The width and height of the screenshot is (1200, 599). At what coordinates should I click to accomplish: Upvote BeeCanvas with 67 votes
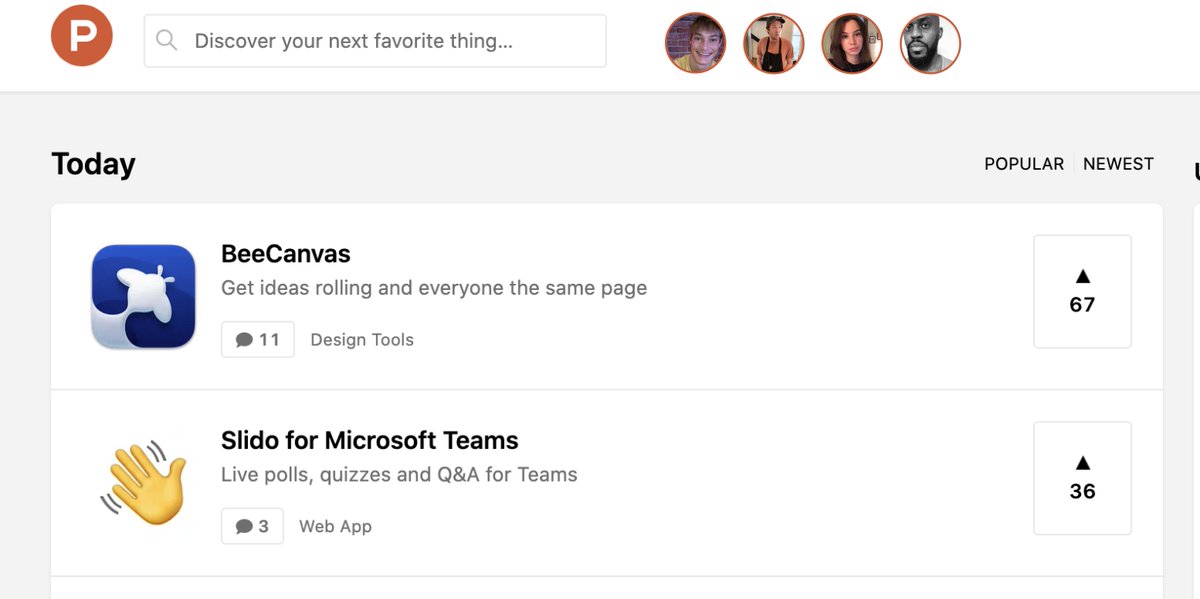[x=1082, y=292]
